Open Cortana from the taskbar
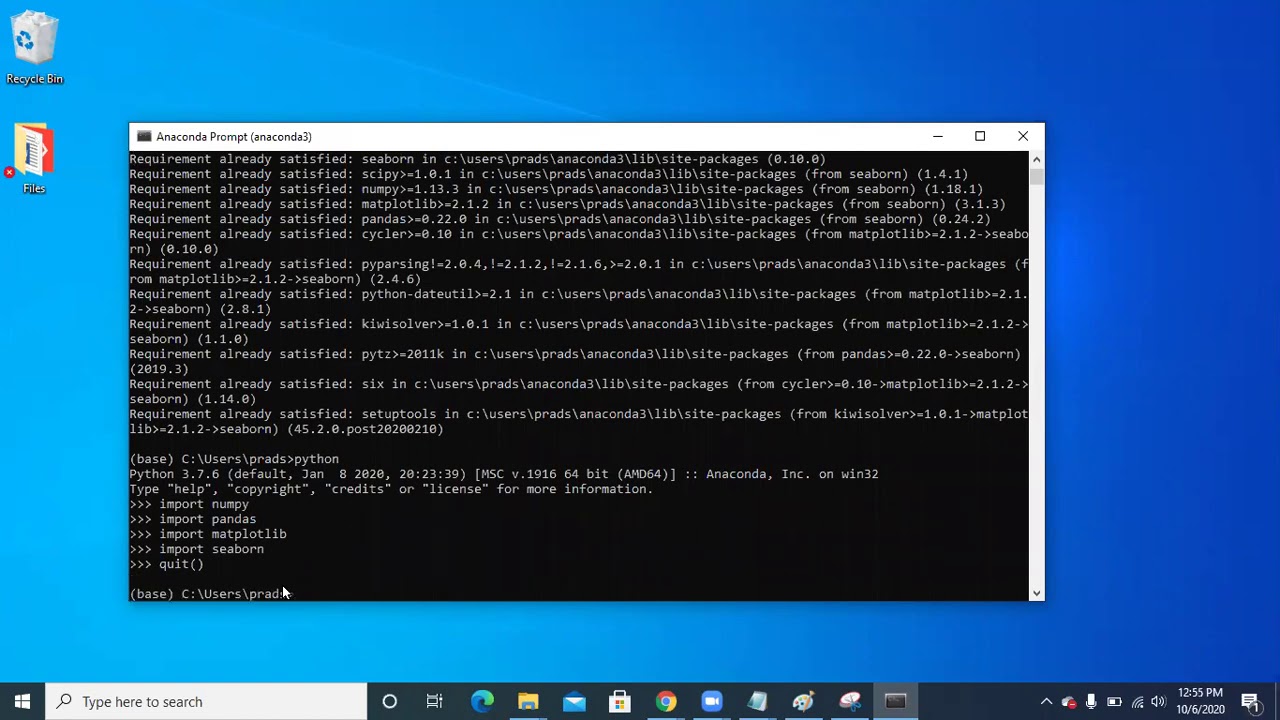1280x720 pixels. pos(390,702)
